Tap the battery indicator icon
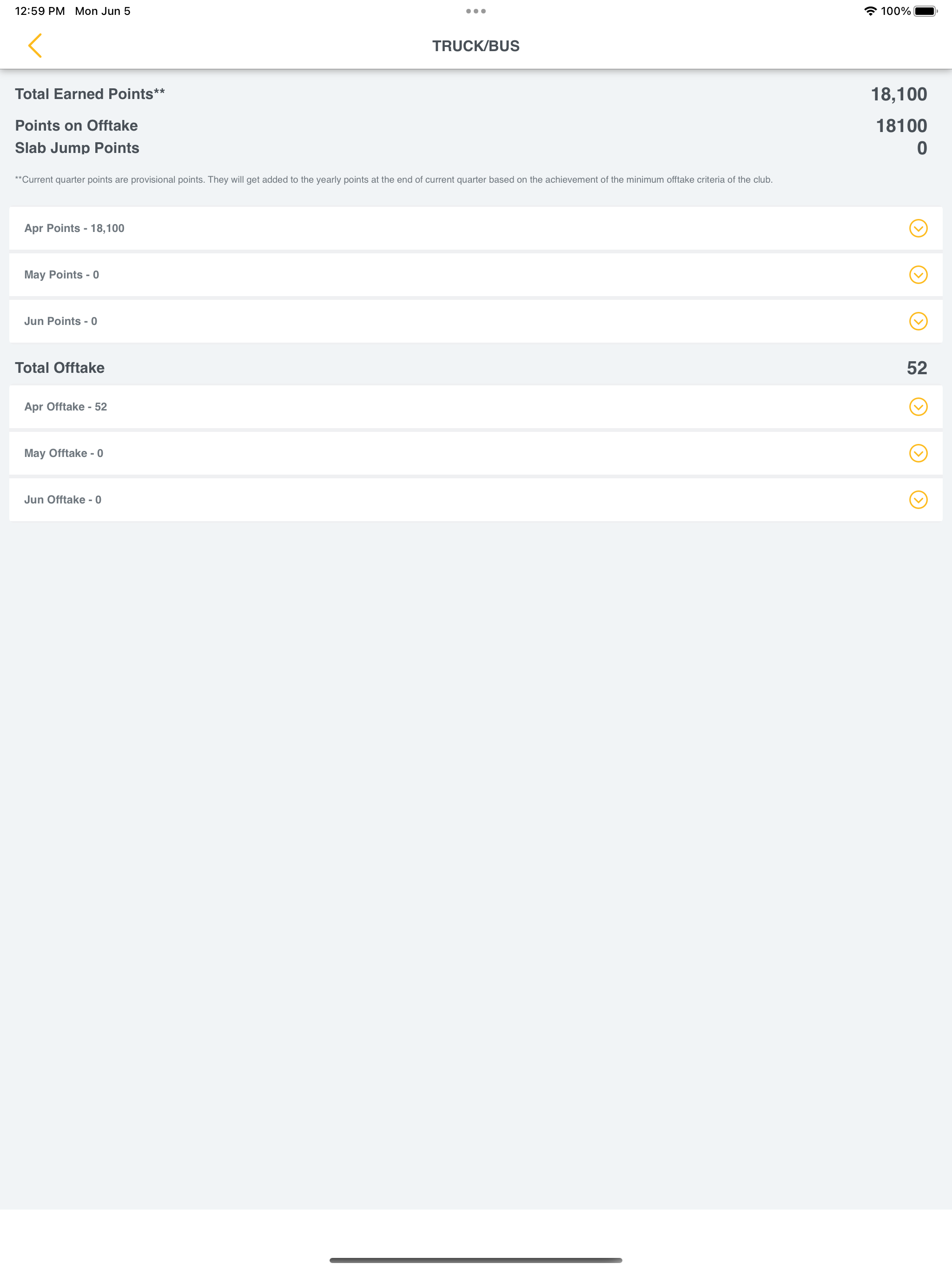952x1270 pixels. click(925, 11)
